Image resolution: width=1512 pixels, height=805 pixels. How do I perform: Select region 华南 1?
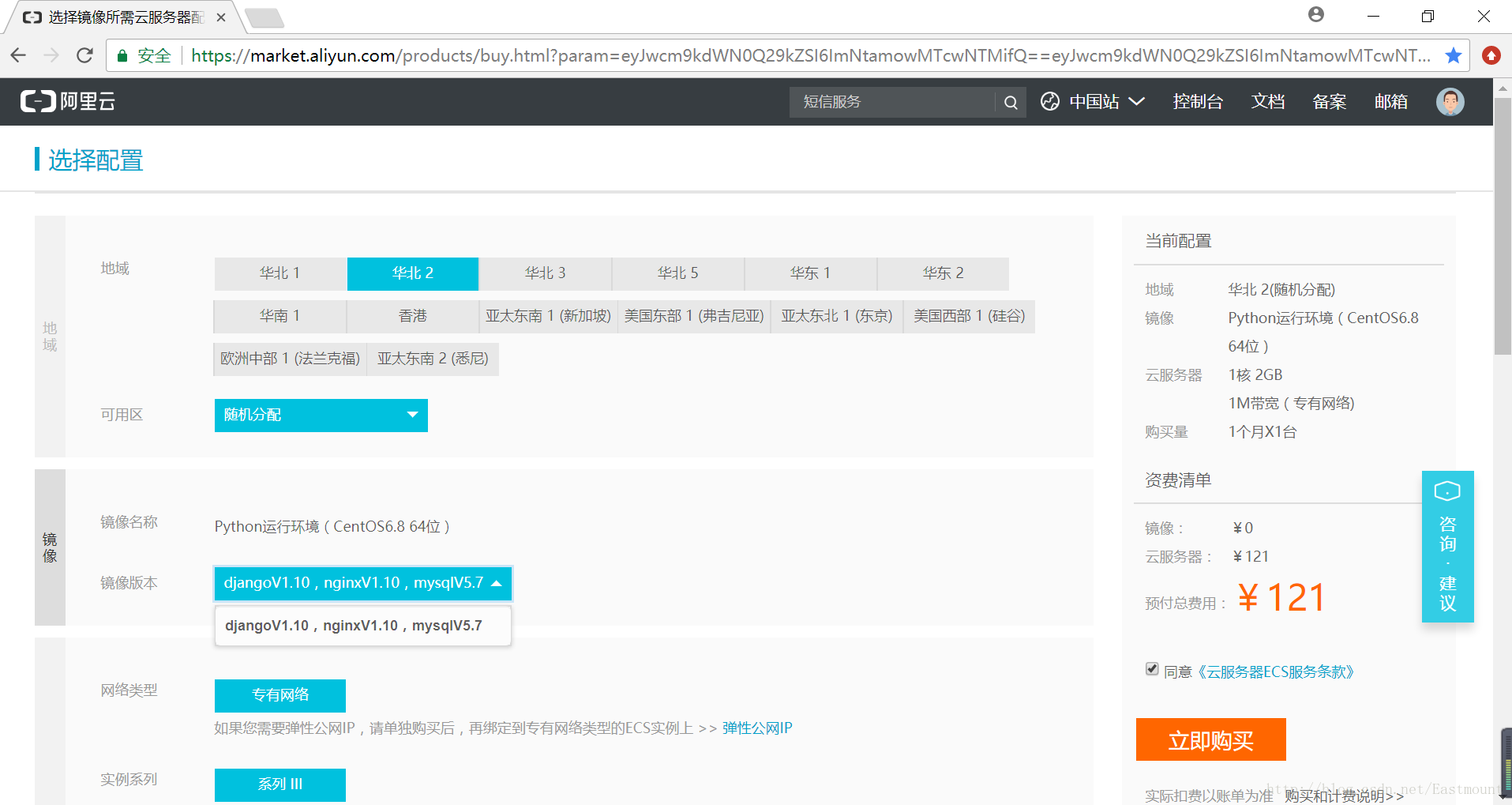[280, 316]
